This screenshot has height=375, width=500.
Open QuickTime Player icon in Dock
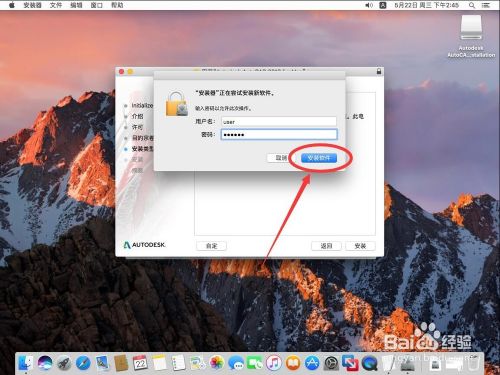click(x=369, y=363)
